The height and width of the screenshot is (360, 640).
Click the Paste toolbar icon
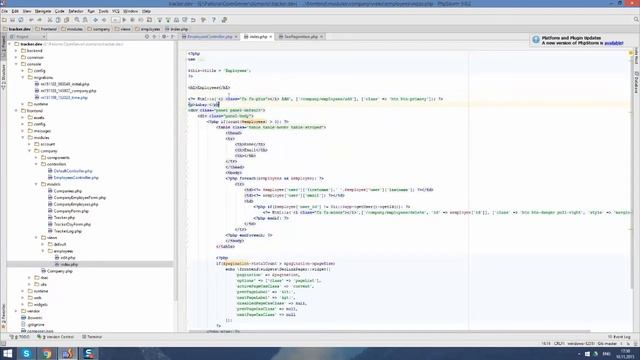[67, 20]
